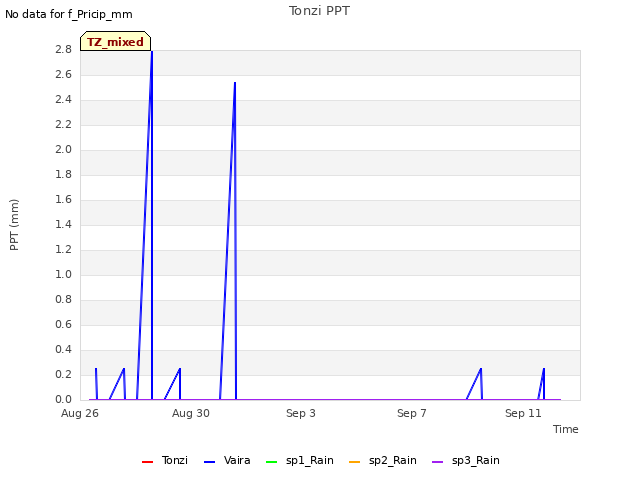Click the red Tonzi legend color line
Screen dimensions: 640x480
click(147, 462)
